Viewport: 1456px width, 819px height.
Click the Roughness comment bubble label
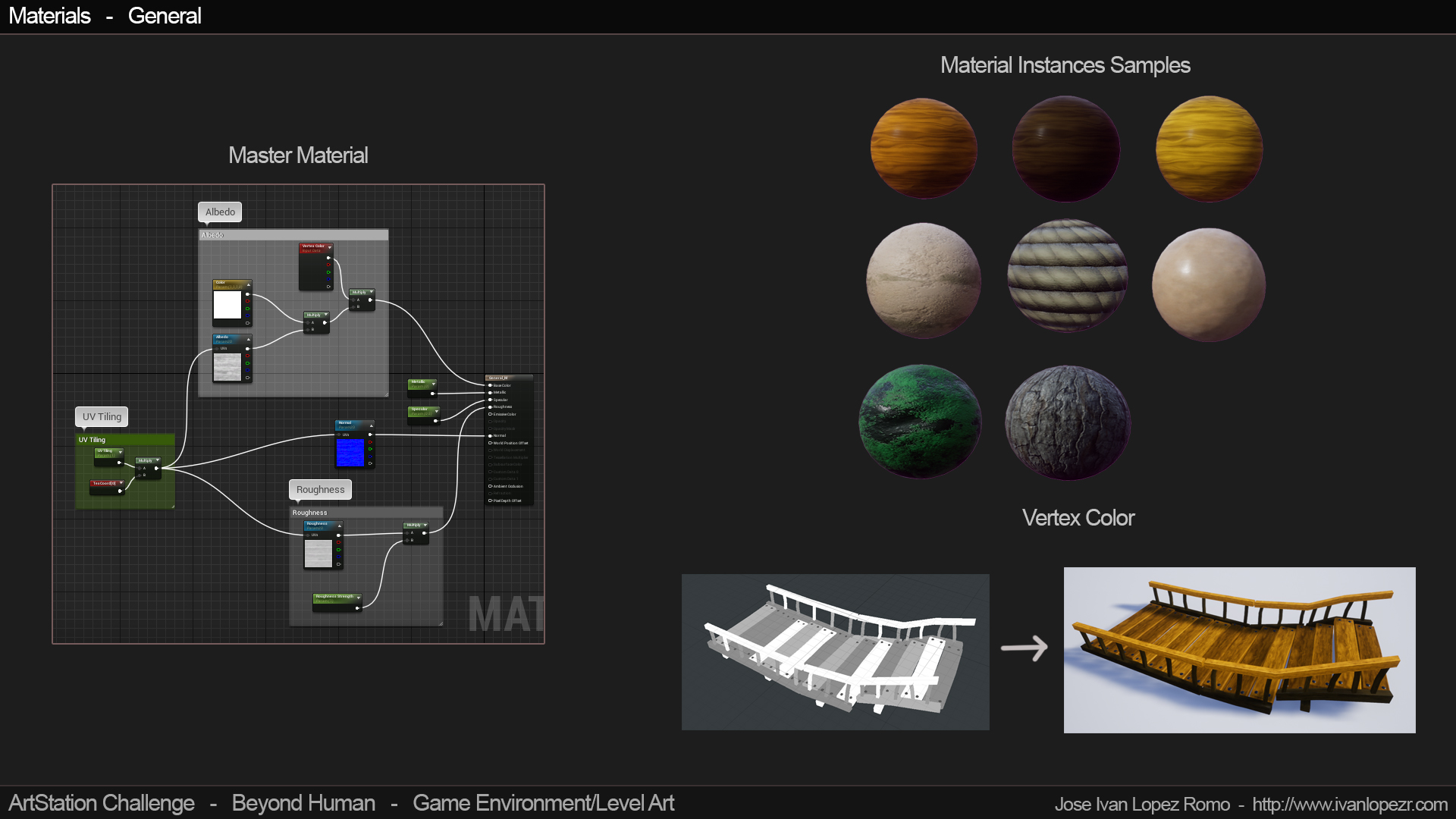click(x=320, y=490)
